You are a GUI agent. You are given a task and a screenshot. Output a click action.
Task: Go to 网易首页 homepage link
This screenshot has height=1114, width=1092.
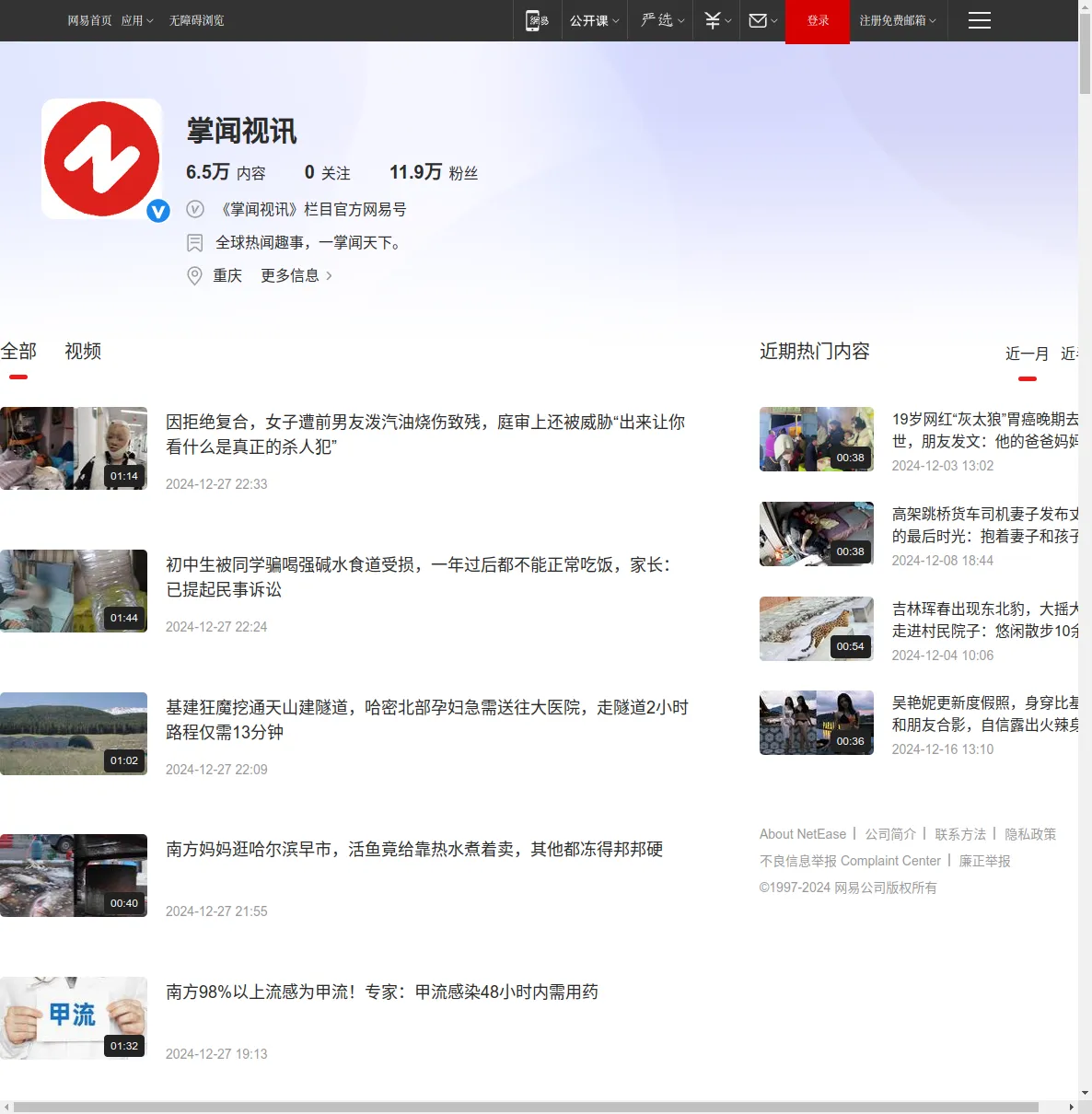pyautogui.click(x=89, y=20)
